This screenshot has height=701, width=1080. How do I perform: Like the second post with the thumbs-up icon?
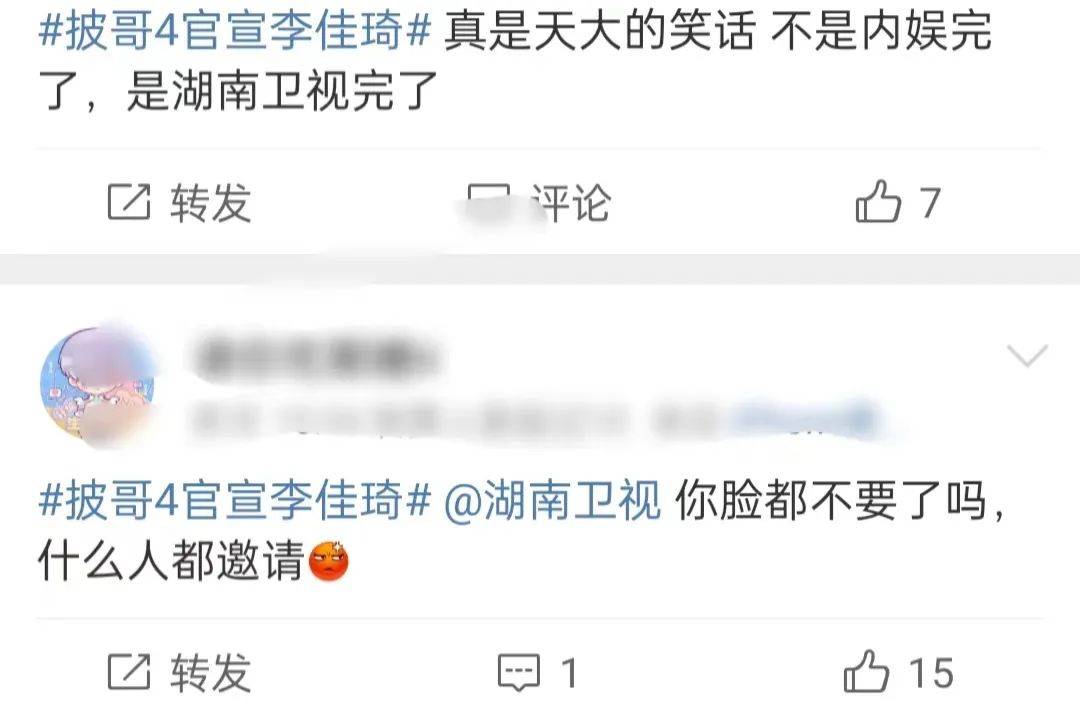(x=866, y=671)
